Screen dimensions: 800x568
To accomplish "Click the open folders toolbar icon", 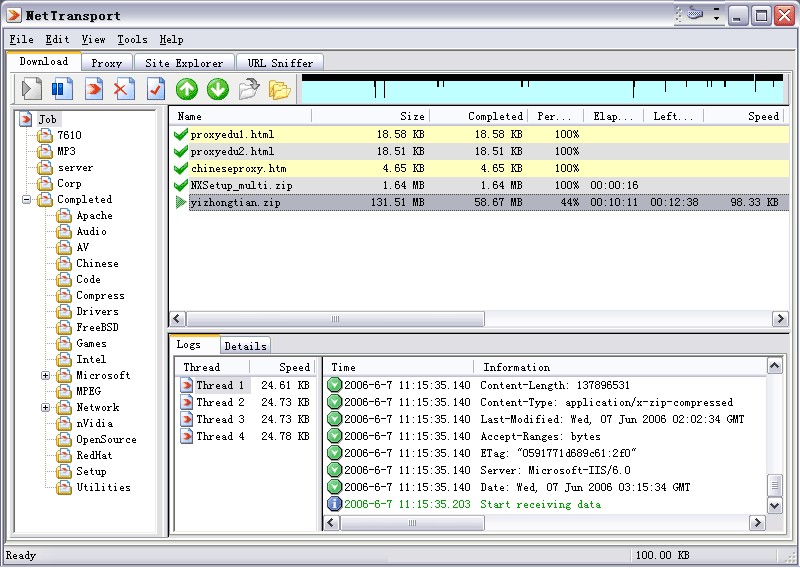I will click(279, 90).
